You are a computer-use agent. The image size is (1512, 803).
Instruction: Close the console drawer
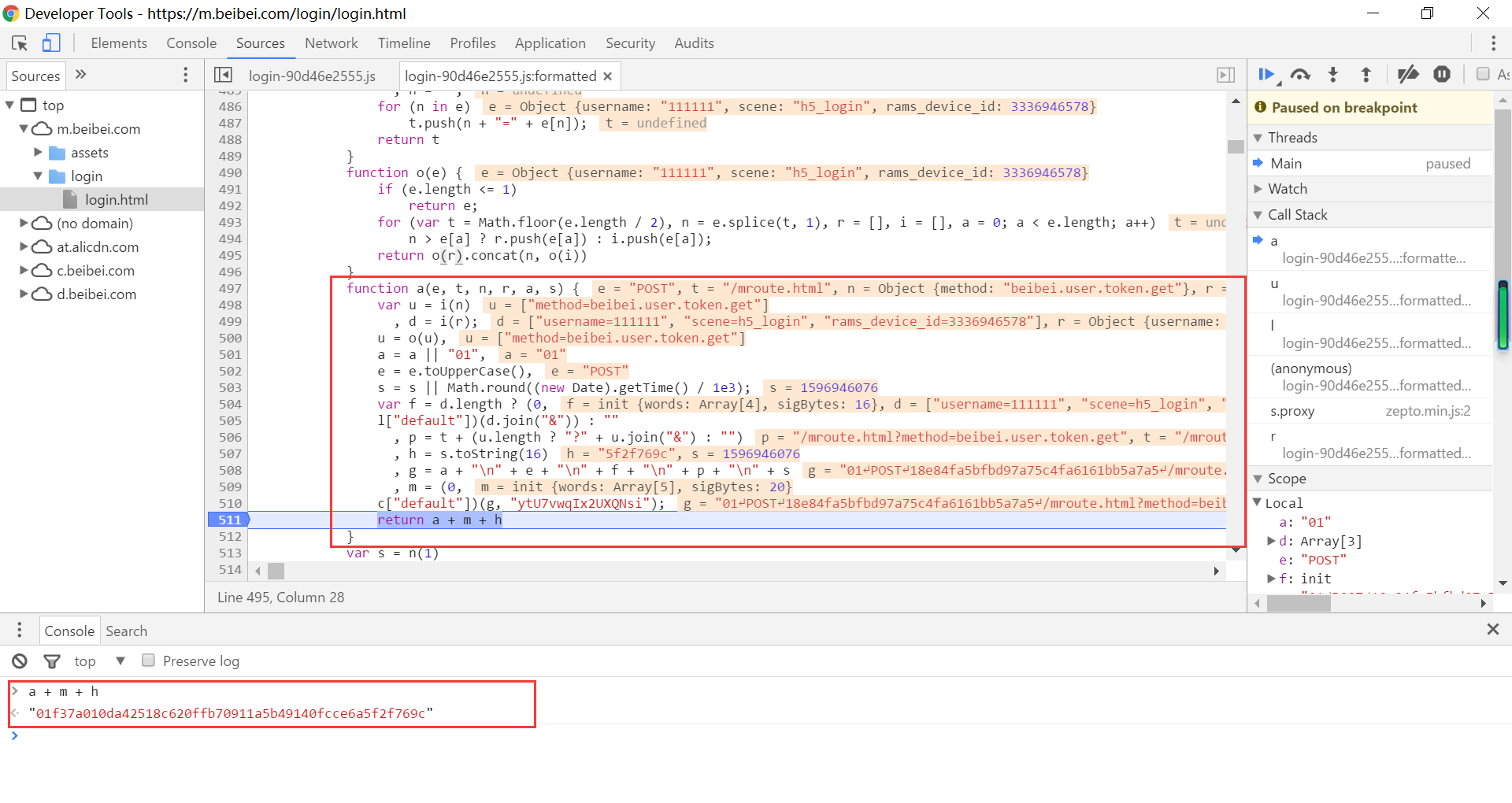click(1492, 629)
